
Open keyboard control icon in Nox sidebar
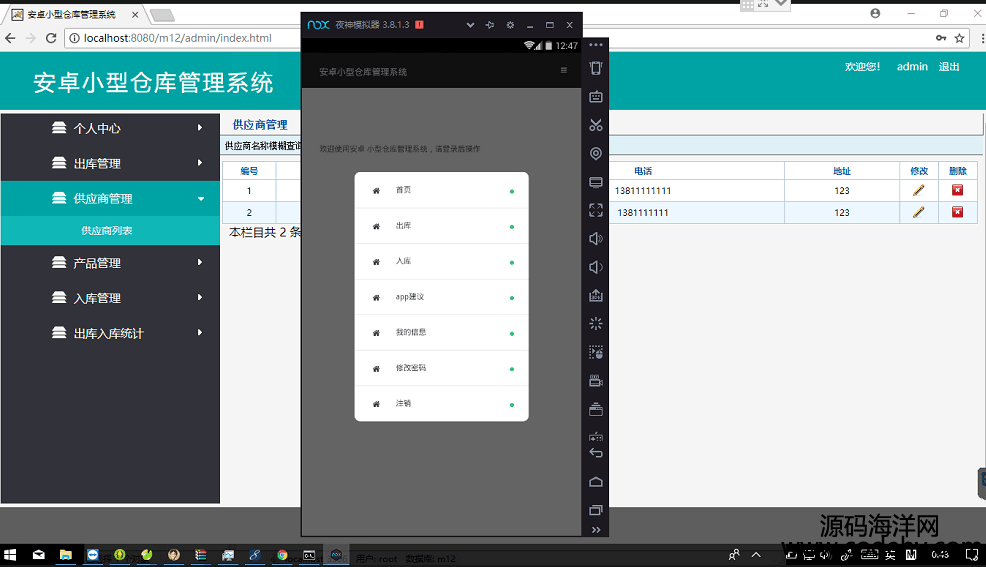tap(595, 97)
